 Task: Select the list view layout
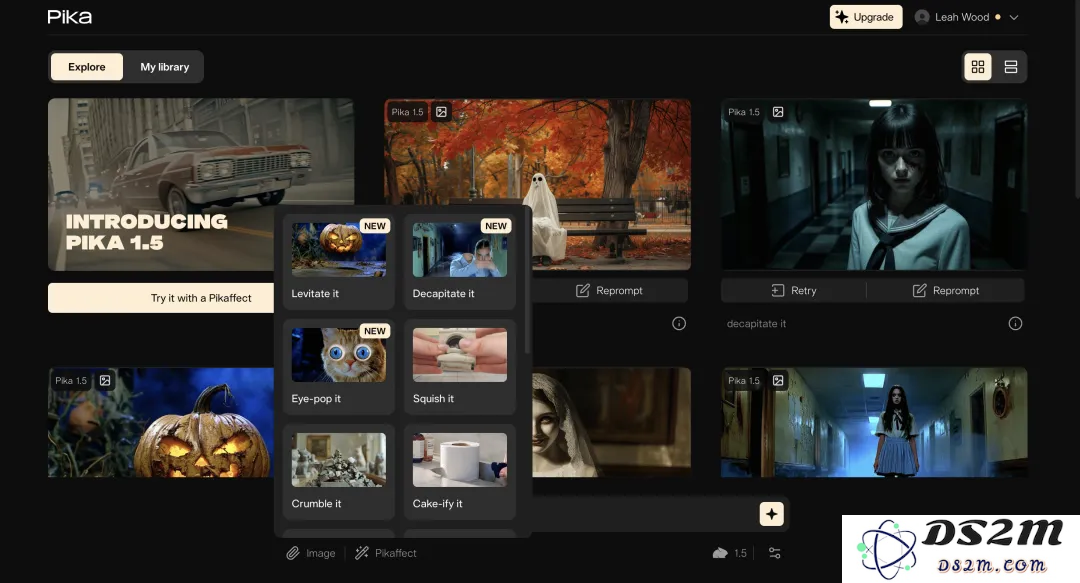point(1010,67)
